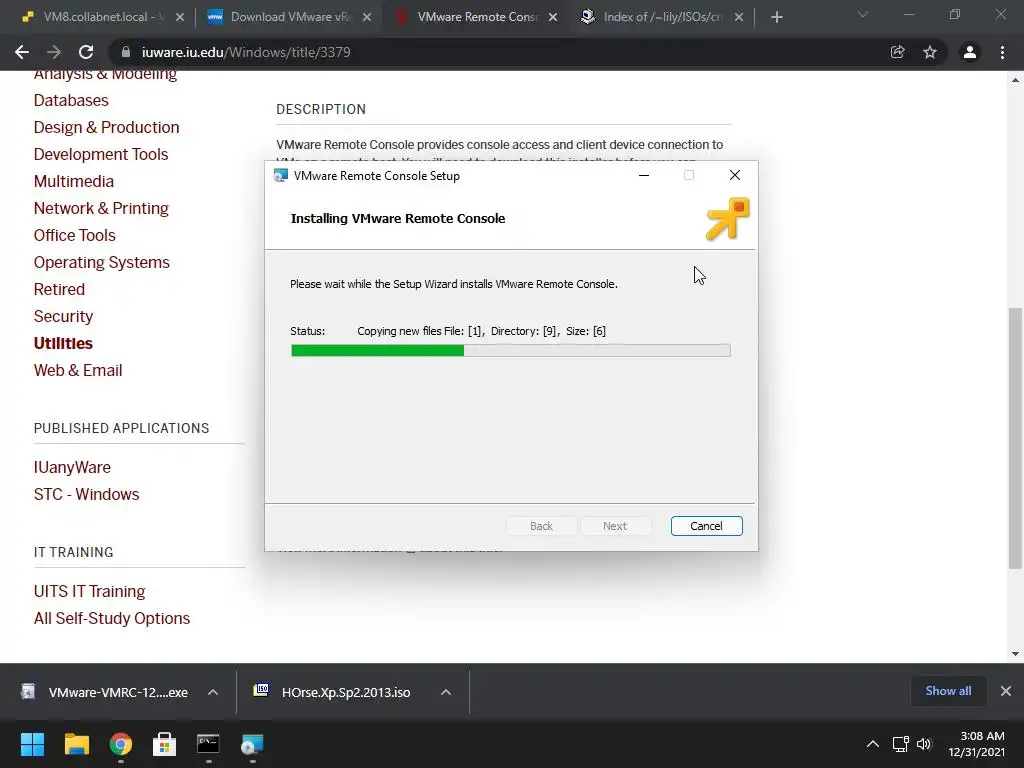
Task: Open network settings tray icon
Action: tap(901, 744)
